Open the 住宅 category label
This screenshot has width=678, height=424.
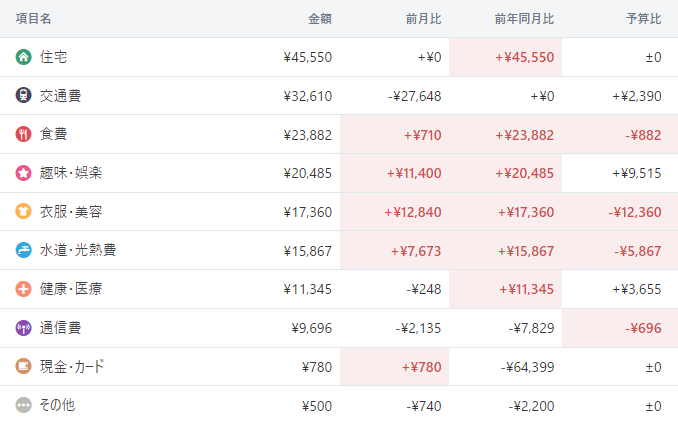click(54, 57)
